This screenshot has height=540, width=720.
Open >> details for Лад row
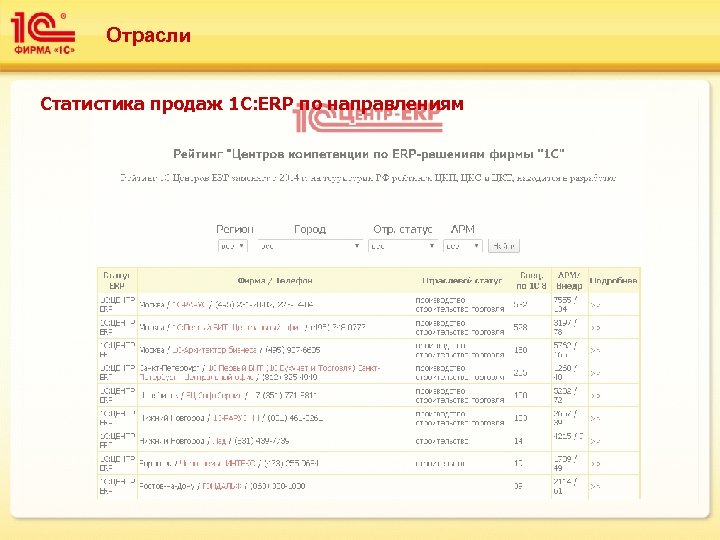pos(595,441)
